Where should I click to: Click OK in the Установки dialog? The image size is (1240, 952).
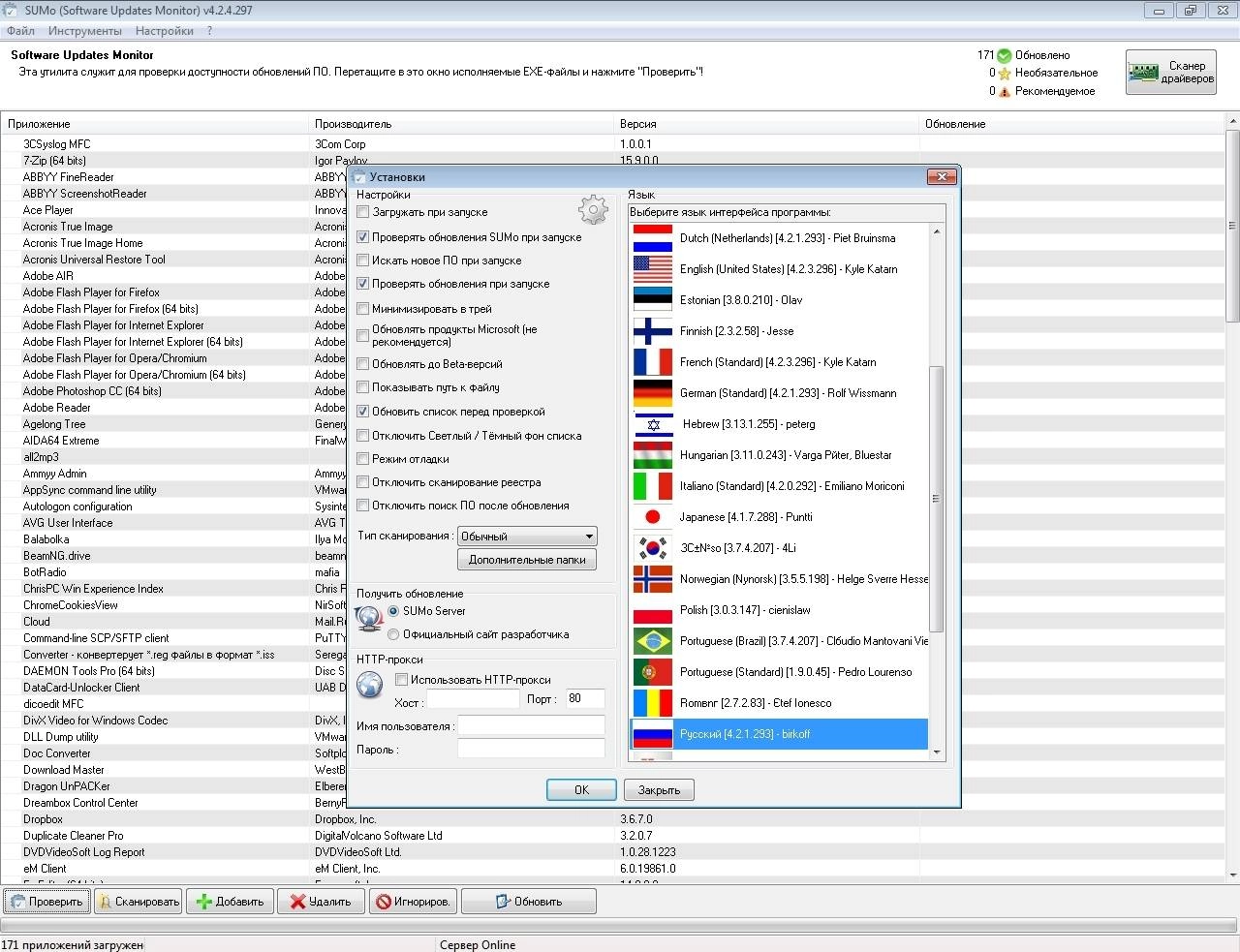(x=581, y=790)
